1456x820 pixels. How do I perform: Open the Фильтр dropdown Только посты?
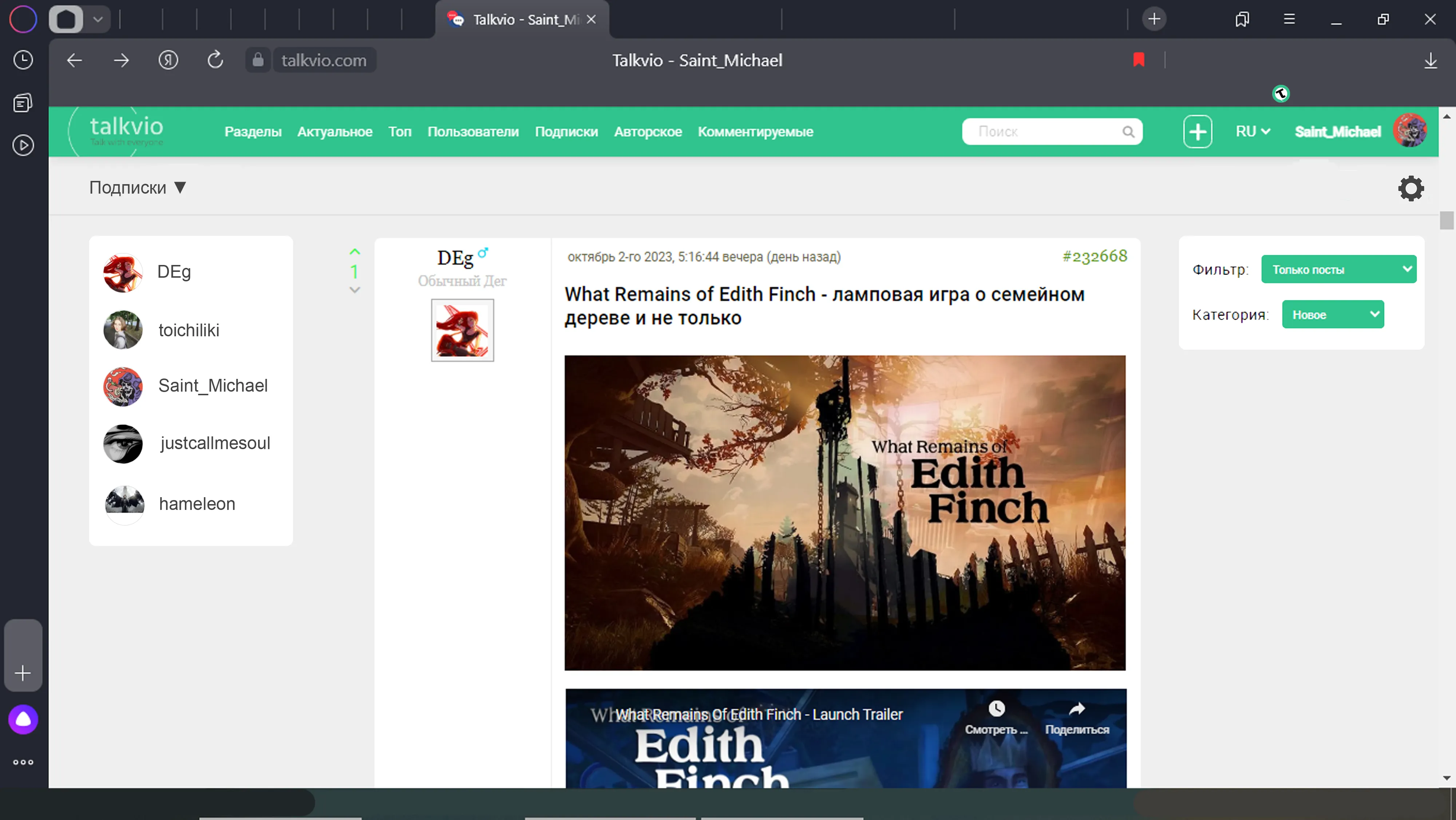click(1338, 270)
